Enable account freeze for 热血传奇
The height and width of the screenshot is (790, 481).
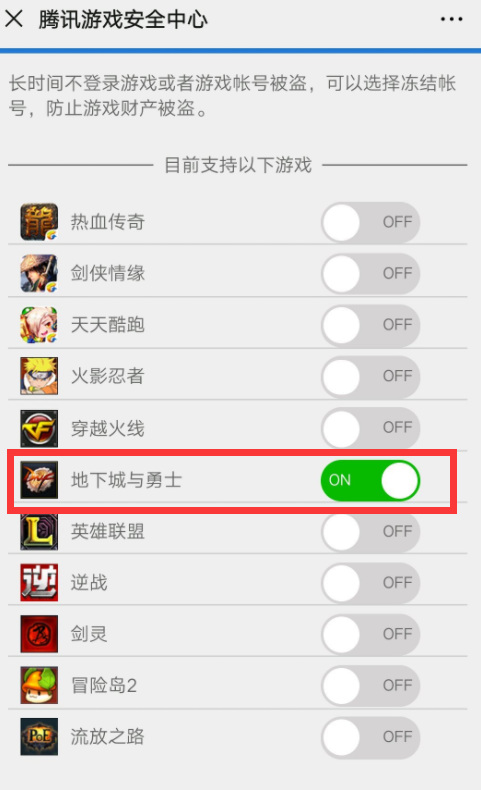pos(370,222)
